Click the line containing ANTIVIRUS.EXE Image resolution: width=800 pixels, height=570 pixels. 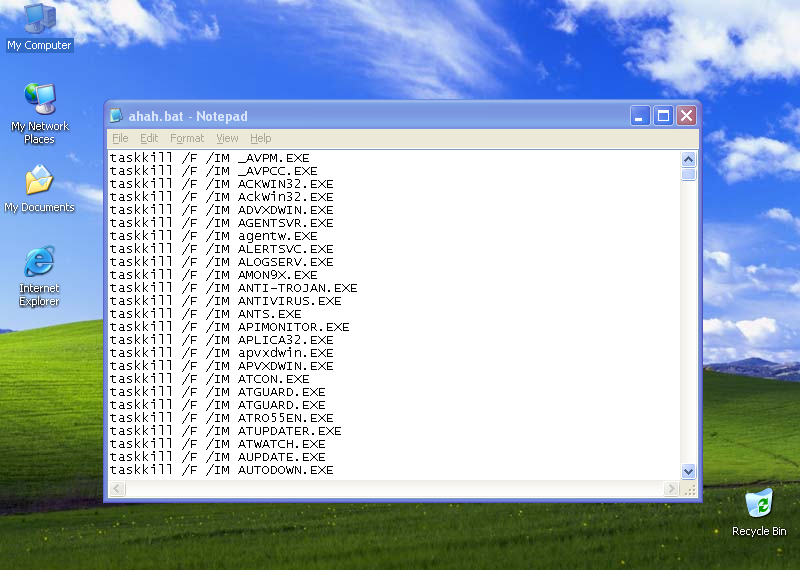click(226, 301)
